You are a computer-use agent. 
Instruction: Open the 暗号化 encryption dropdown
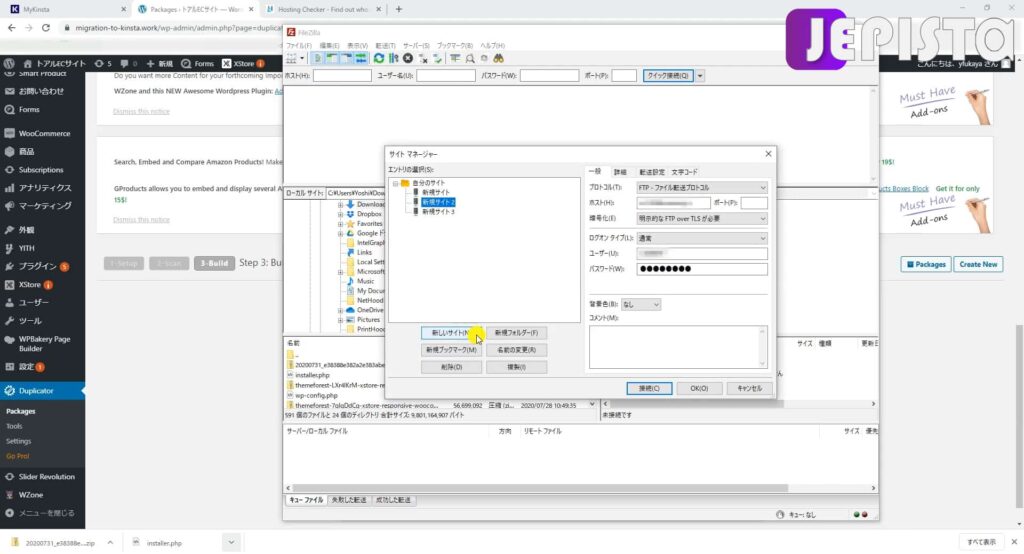click(702, 219)
